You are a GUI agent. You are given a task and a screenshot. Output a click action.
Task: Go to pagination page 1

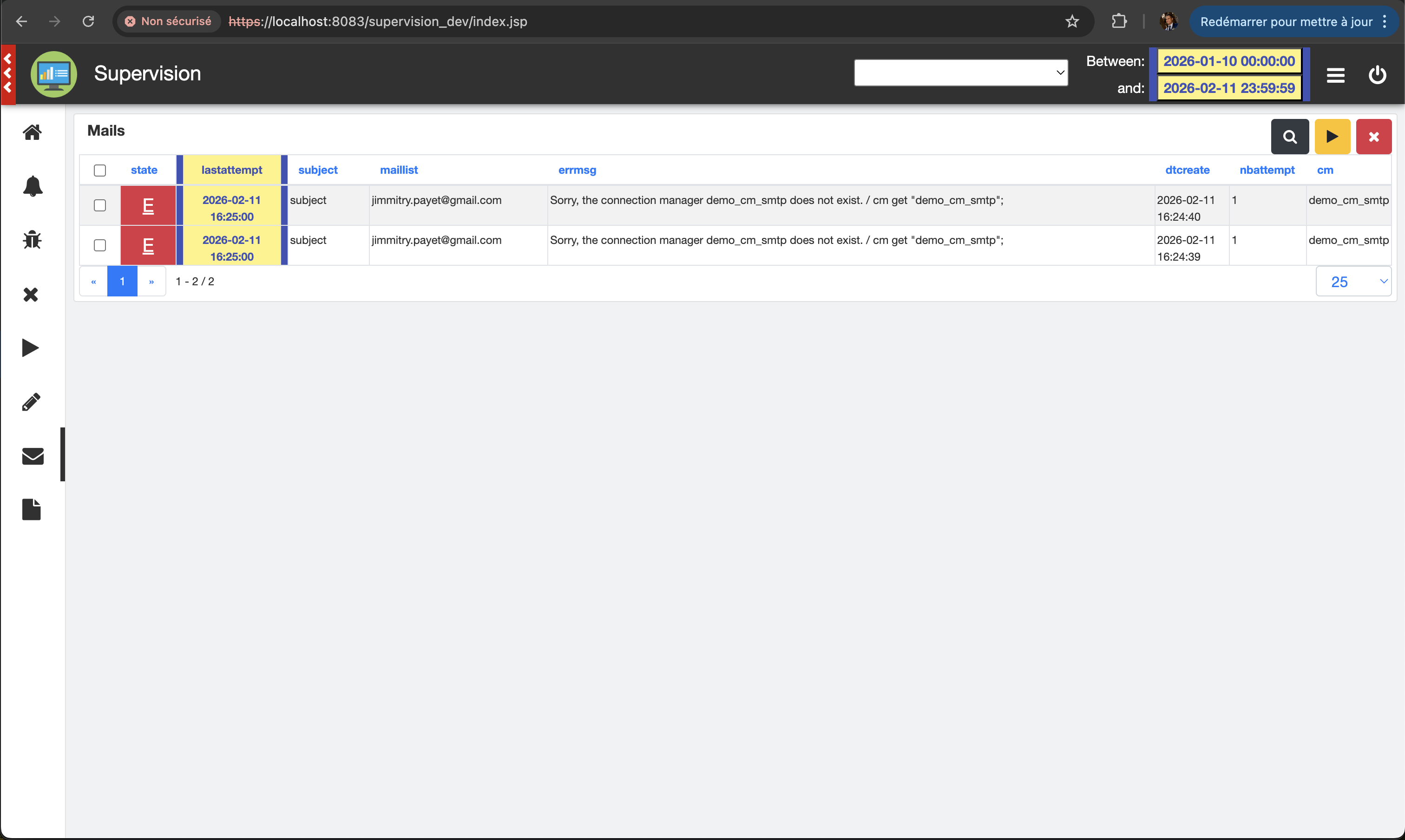(122, 282)
